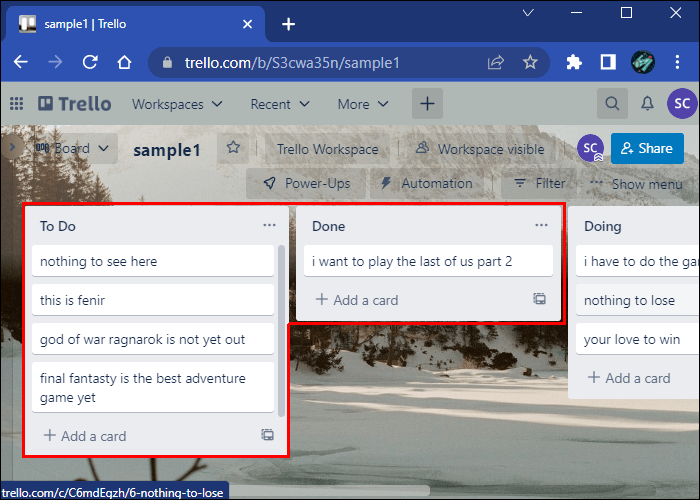Open Automation menu
The image size is (700, 500).
426,183
